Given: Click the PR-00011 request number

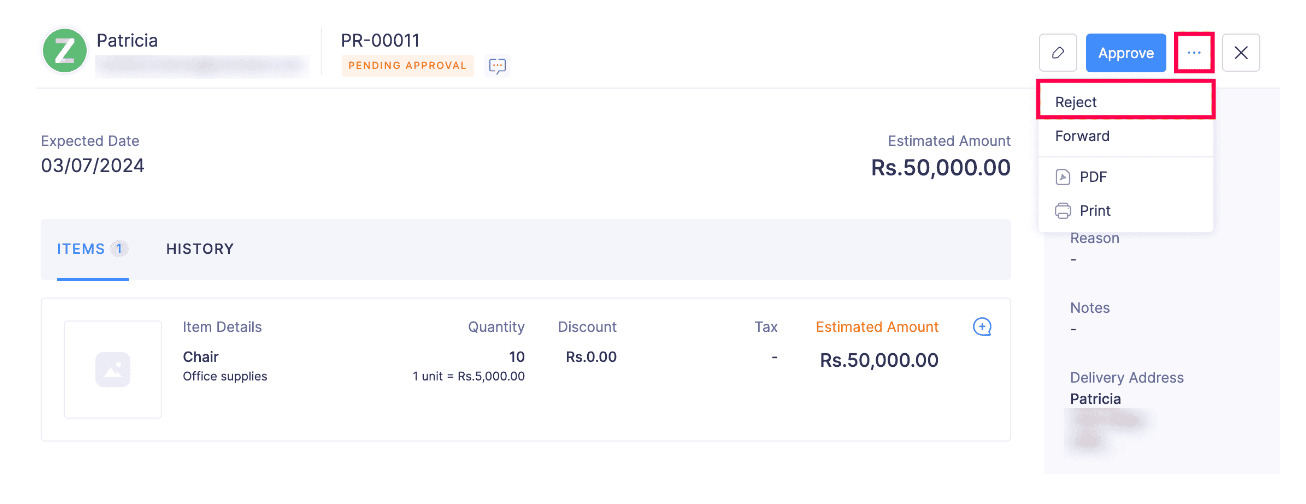Looking at the screenshot, I should 380,41.
